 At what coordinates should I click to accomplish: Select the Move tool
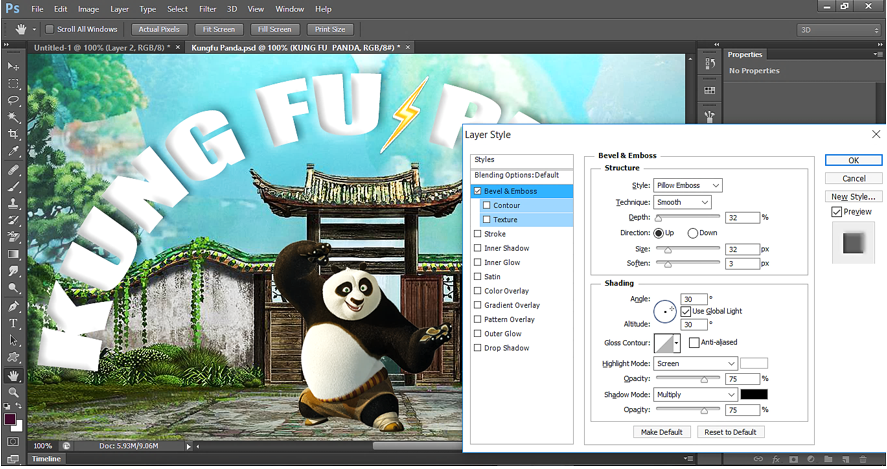pos(13,66)
